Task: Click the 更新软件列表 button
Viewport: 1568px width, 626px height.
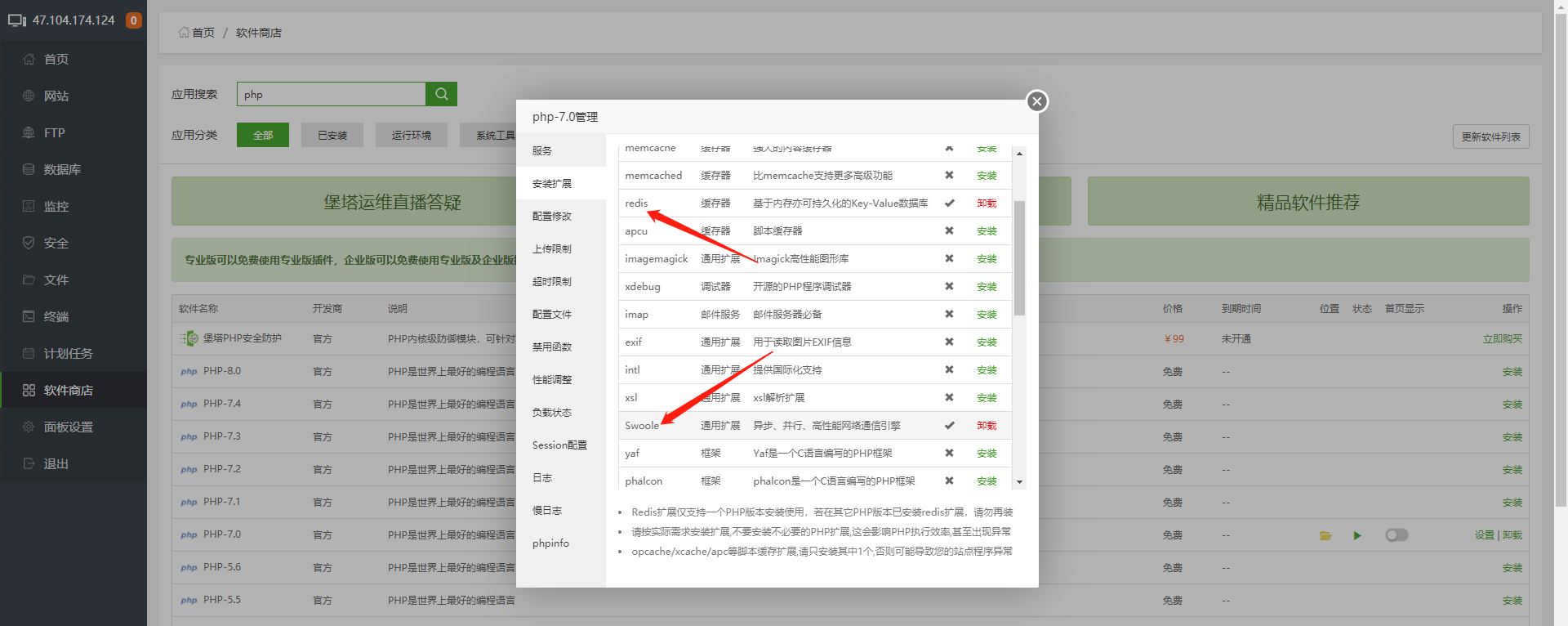Action: [1490, 136]
